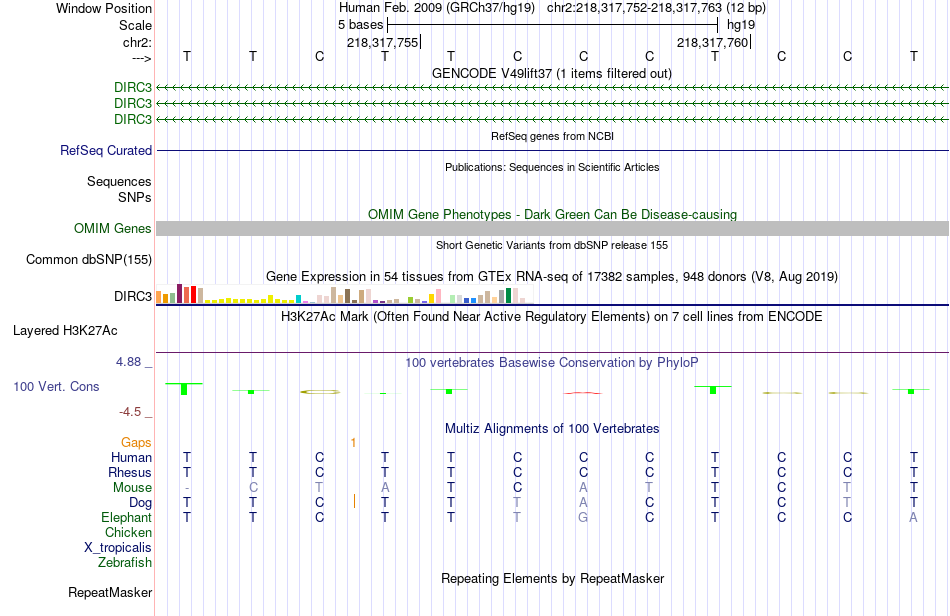This screenshot has height=616, width=950.
Task: Click the hg19 label beside scale bar
Action: [x=741, y=25]
